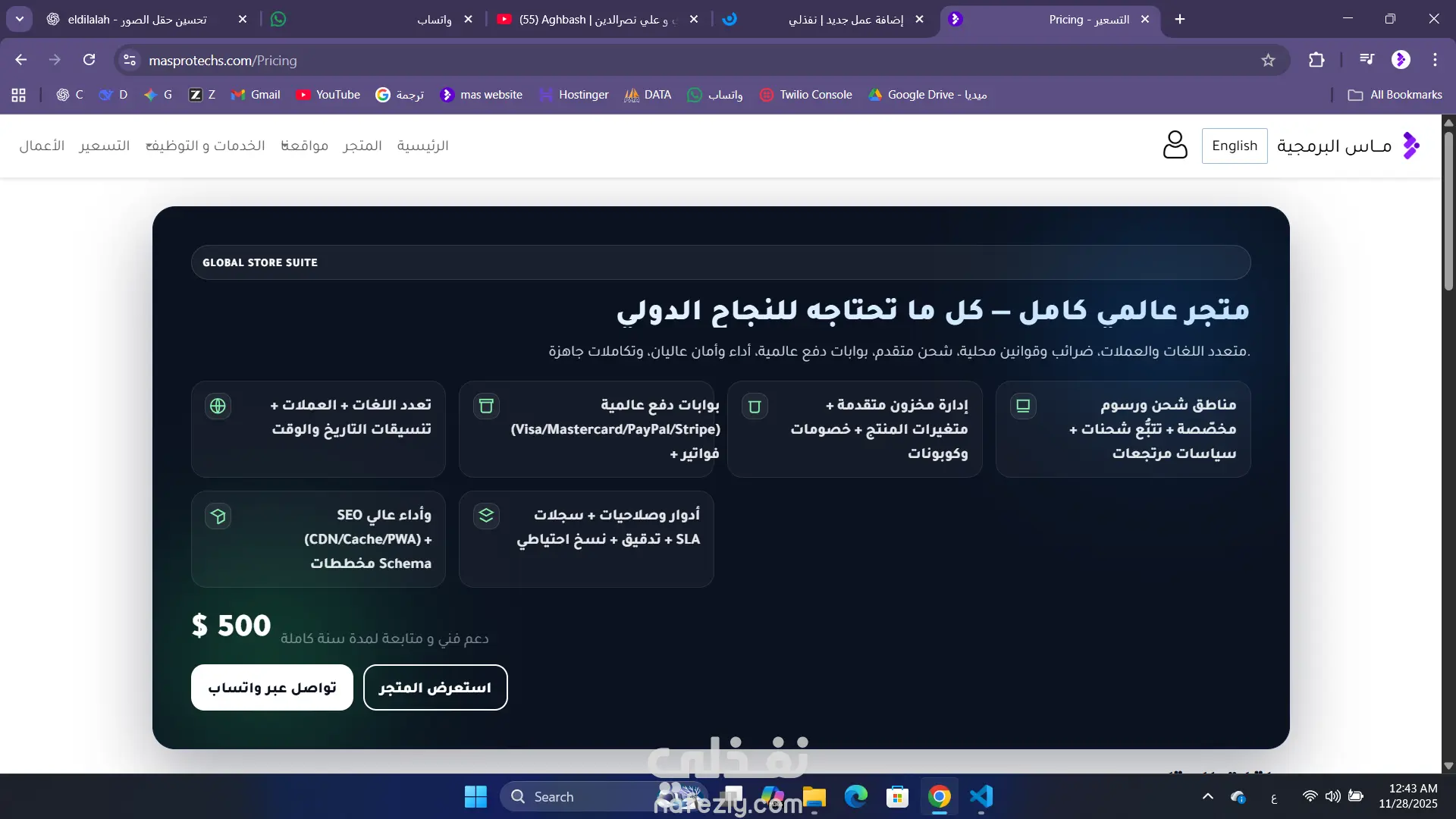Image resolution: width=1456 pixels, height=819 pixels.
Task: Reload the page with refresh icon
Action: 89,60
